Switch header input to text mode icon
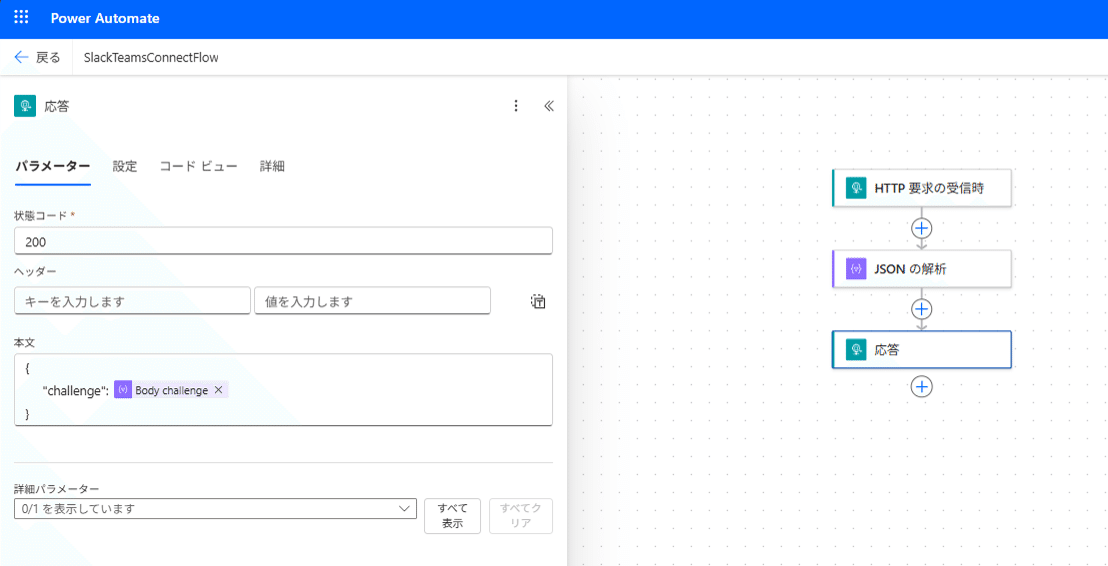Image resolution: width=1108 pixels, height=566 pixels. [538, 301]
